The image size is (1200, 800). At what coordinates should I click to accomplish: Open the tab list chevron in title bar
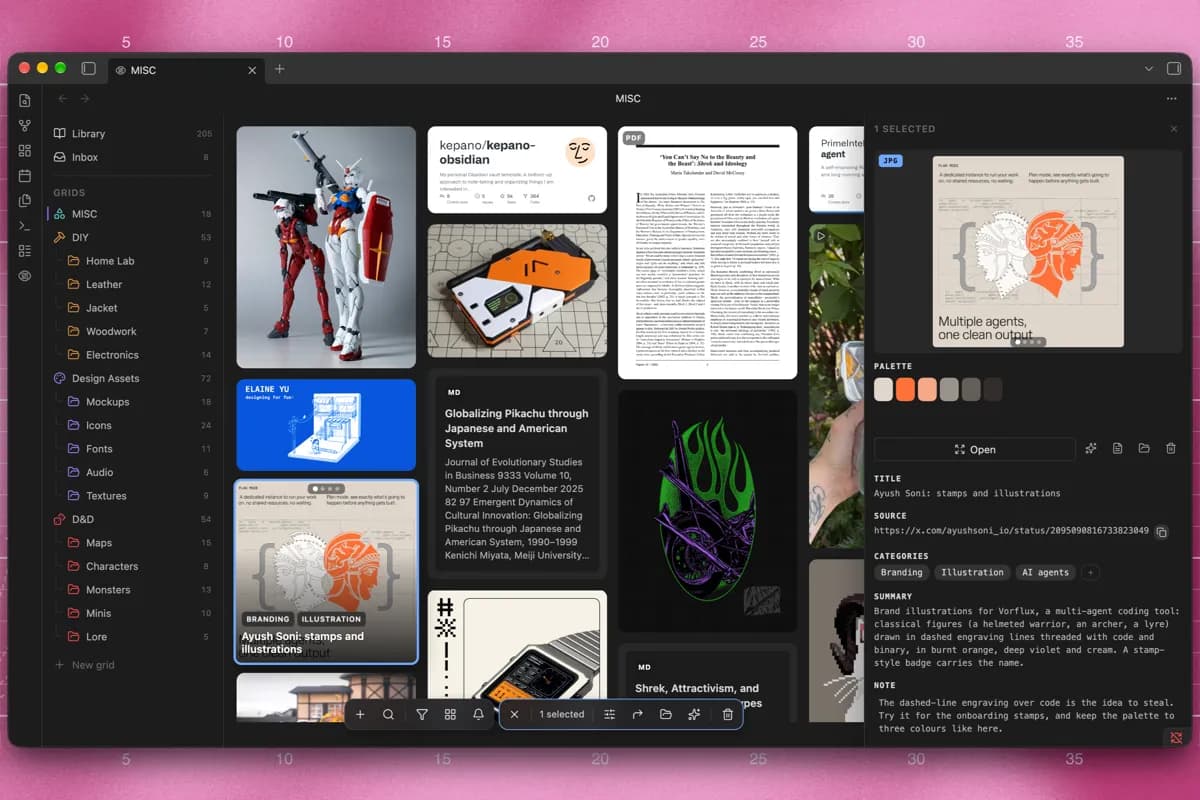point(1148,69)
